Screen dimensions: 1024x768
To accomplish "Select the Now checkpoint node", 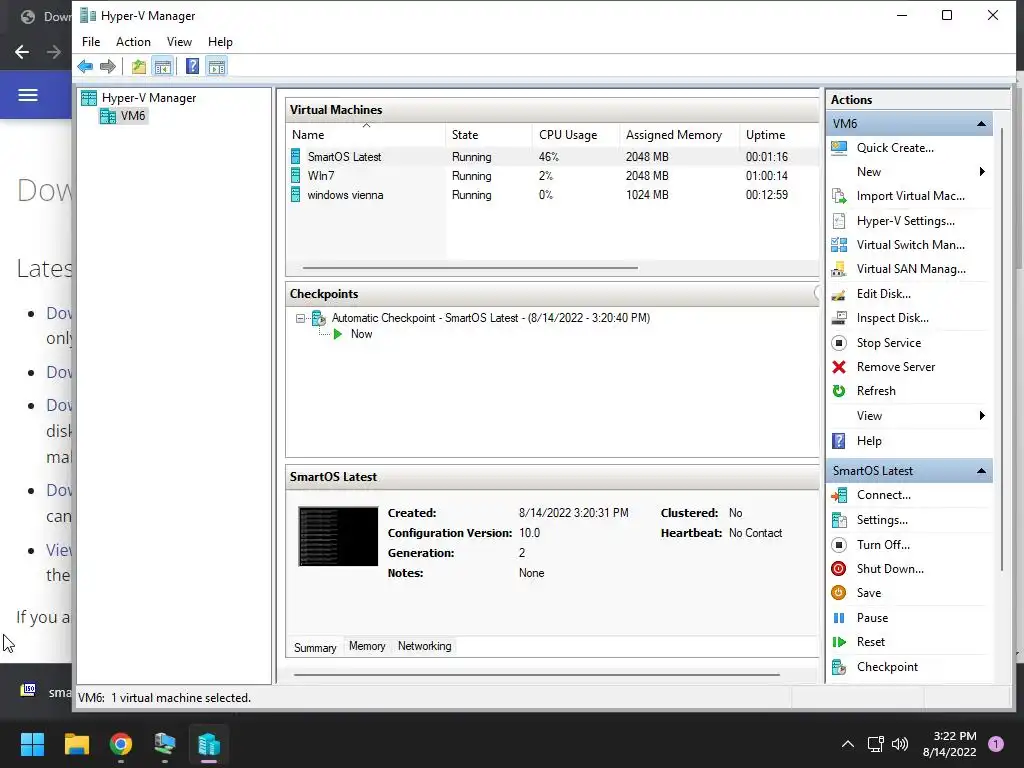I will (x=361, y=334).
